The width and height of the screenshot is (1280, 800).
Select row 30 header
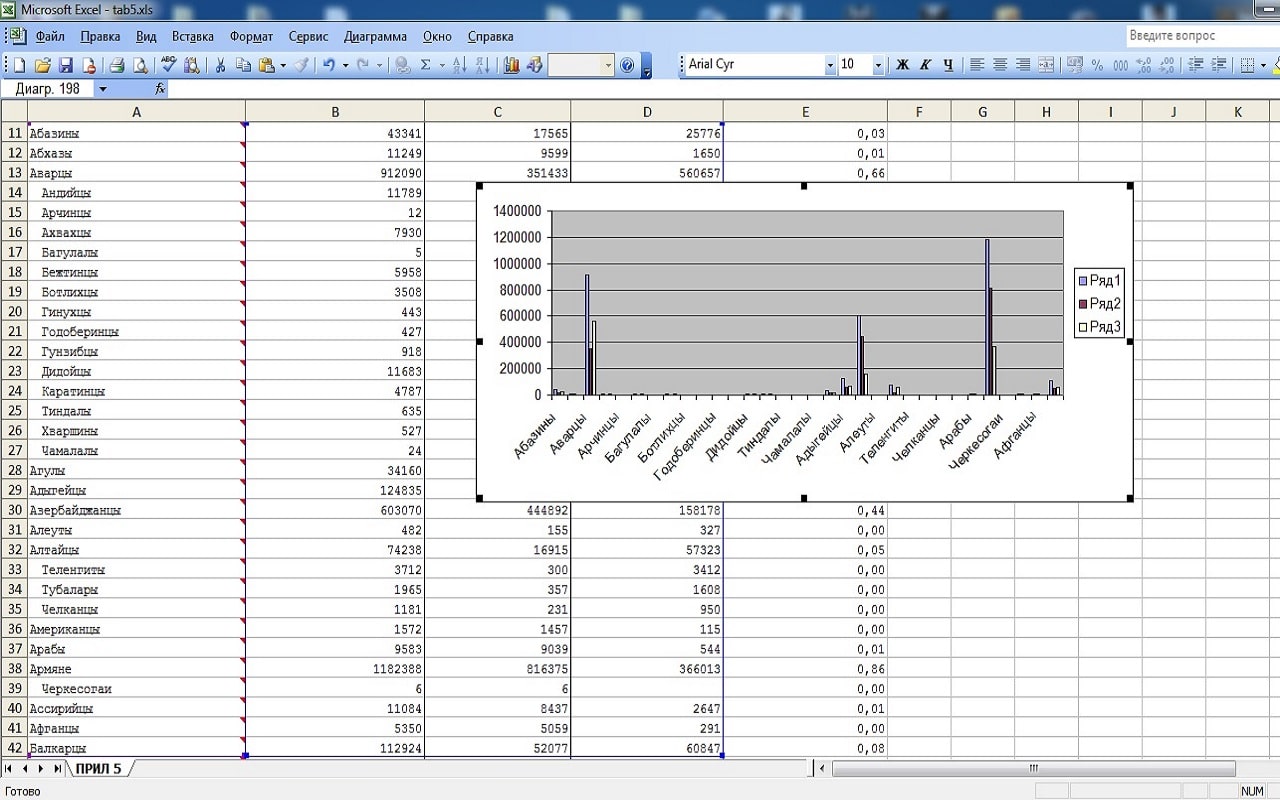pos(14,510)
